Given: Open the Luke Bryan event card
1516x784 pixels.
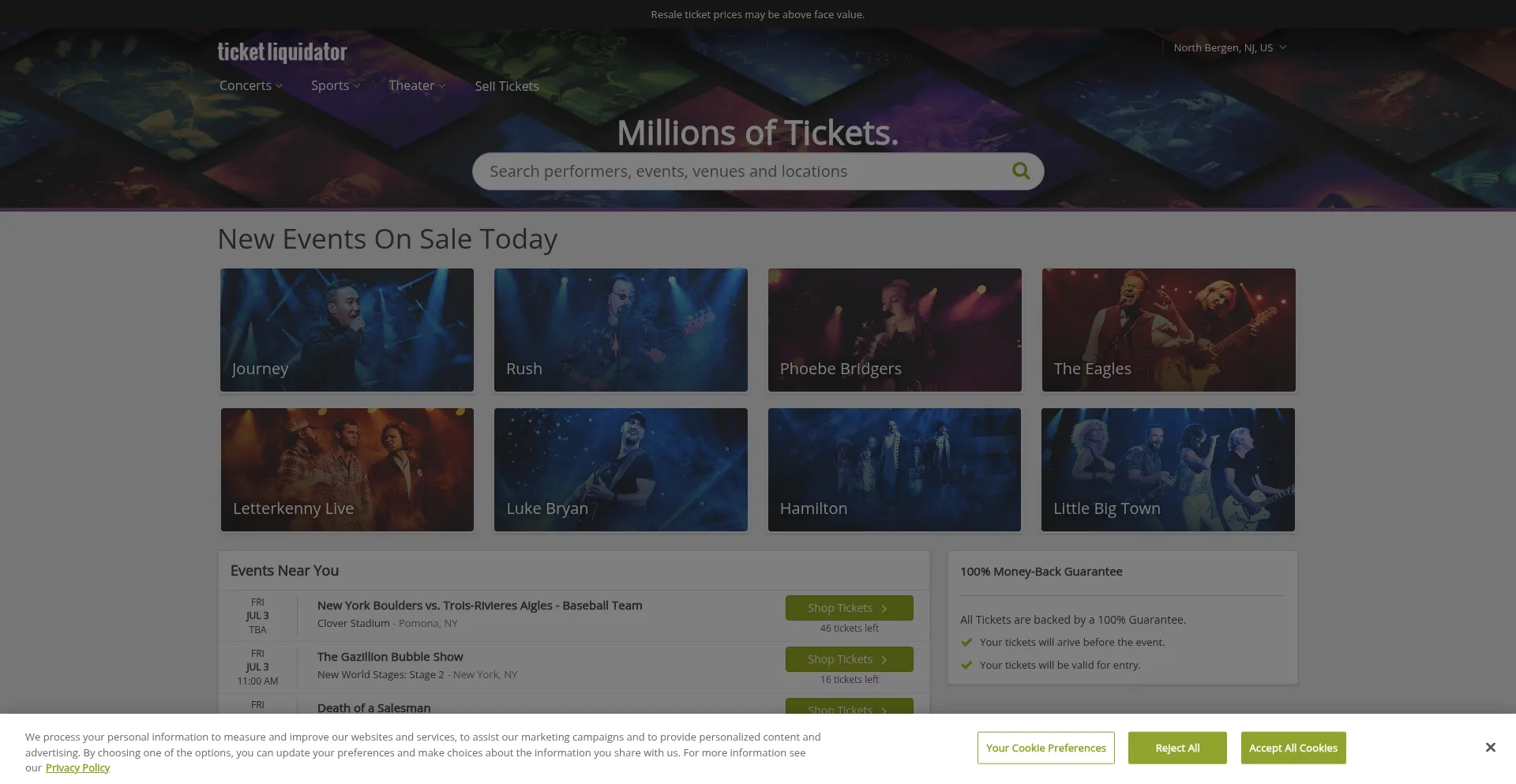Looking at the screenshot, I should (621, 470).
